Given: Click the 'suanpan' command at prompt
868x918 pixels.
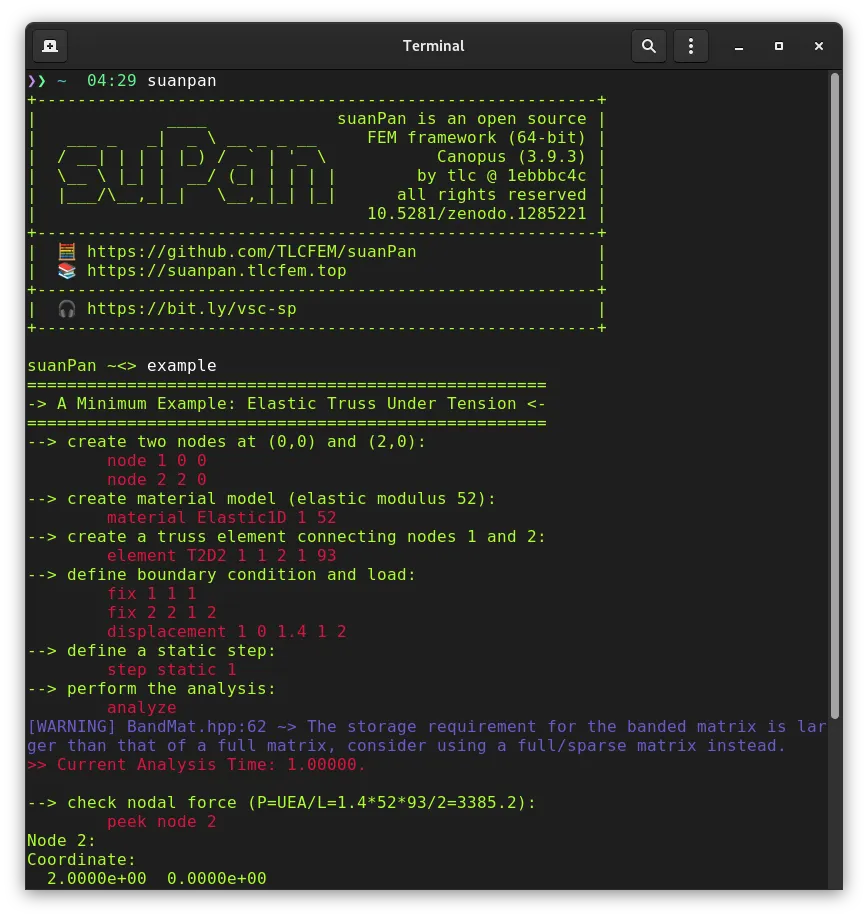Looking at the screenshot, I should point(181,81).
